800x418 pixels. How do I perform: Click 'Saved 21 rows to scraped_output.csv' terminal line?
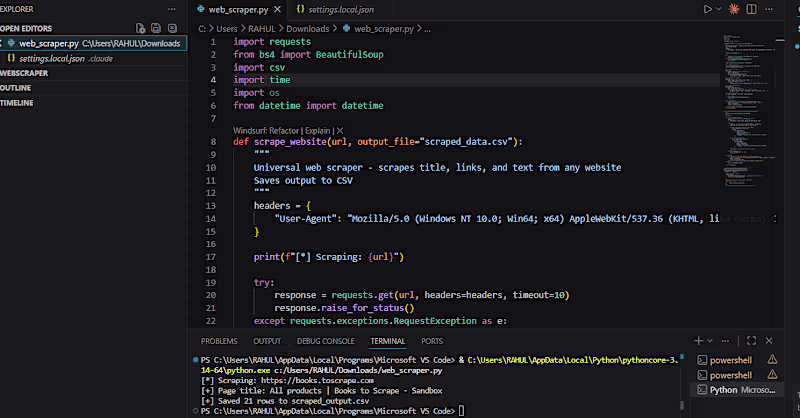click(x=285, y=401)
